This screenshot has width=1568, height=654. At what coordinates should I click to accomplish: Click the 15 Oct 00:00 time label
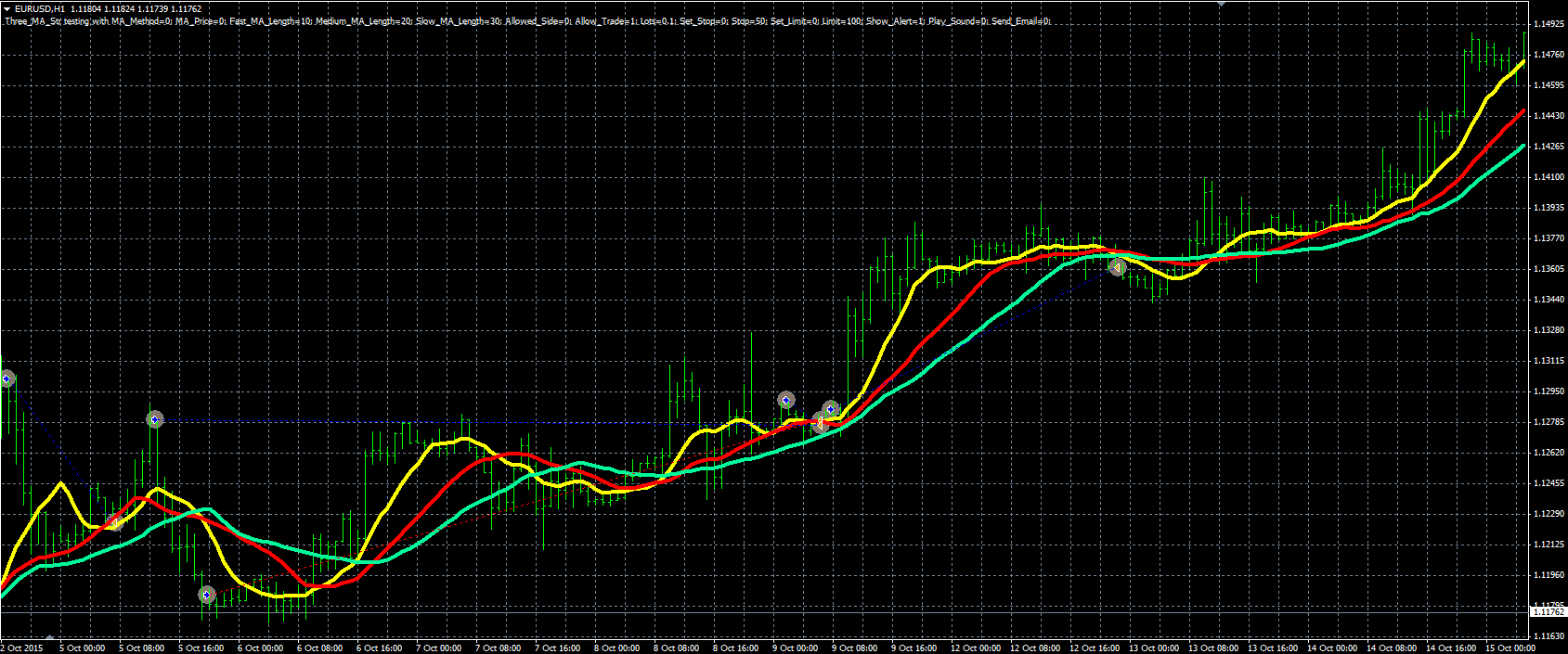pyautogui.click(x=1510, y=648)
